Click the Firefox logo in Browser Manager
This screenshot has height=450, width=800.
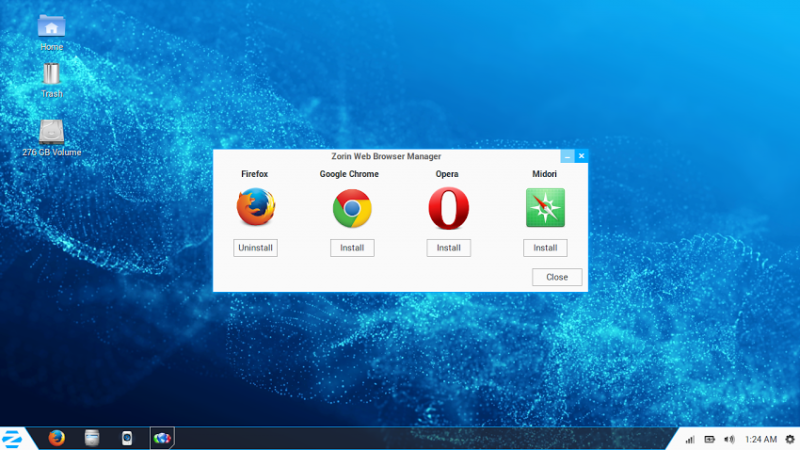click(x=256, y=207)
